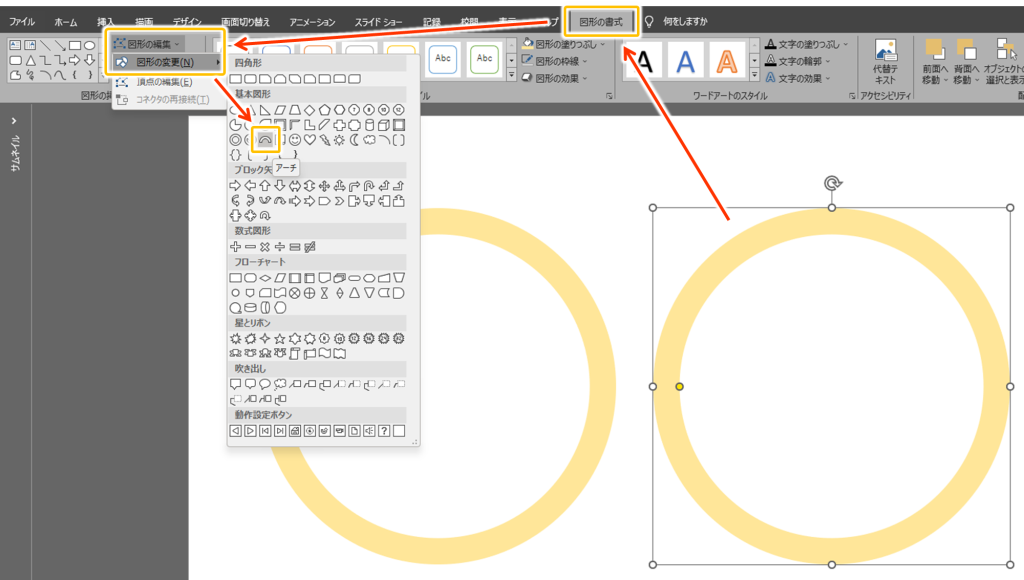Image resolution: width=1024 pixels, height=580 pixels.
Task: Click 頂点の編集 menu entry
Action: coord(164,81)
